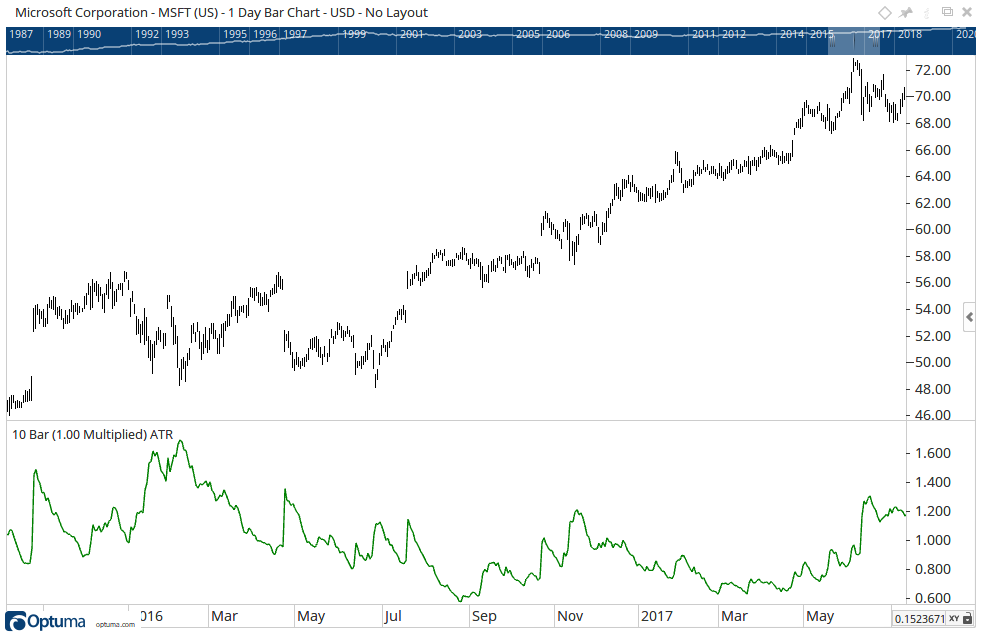The height and width of the screenshot is (635, 982).
Task: Click the Sep label on the date axis
Action: (484, 616)
